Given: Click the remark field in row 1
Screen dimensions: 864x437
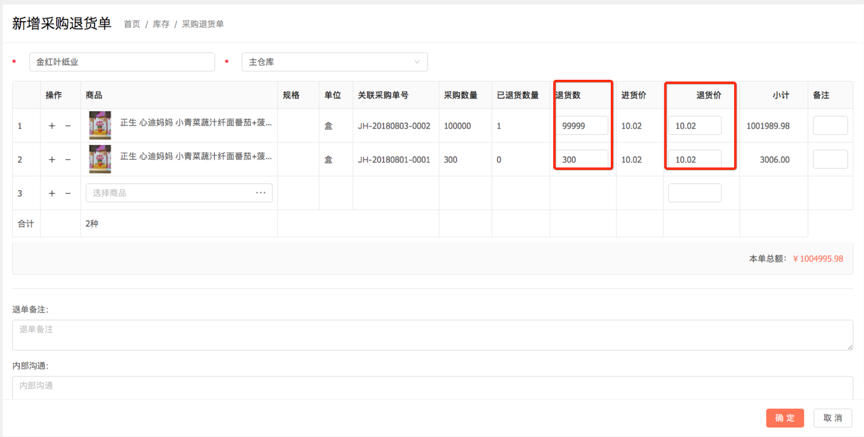Looking at the screenshot, I should point(830,126).
